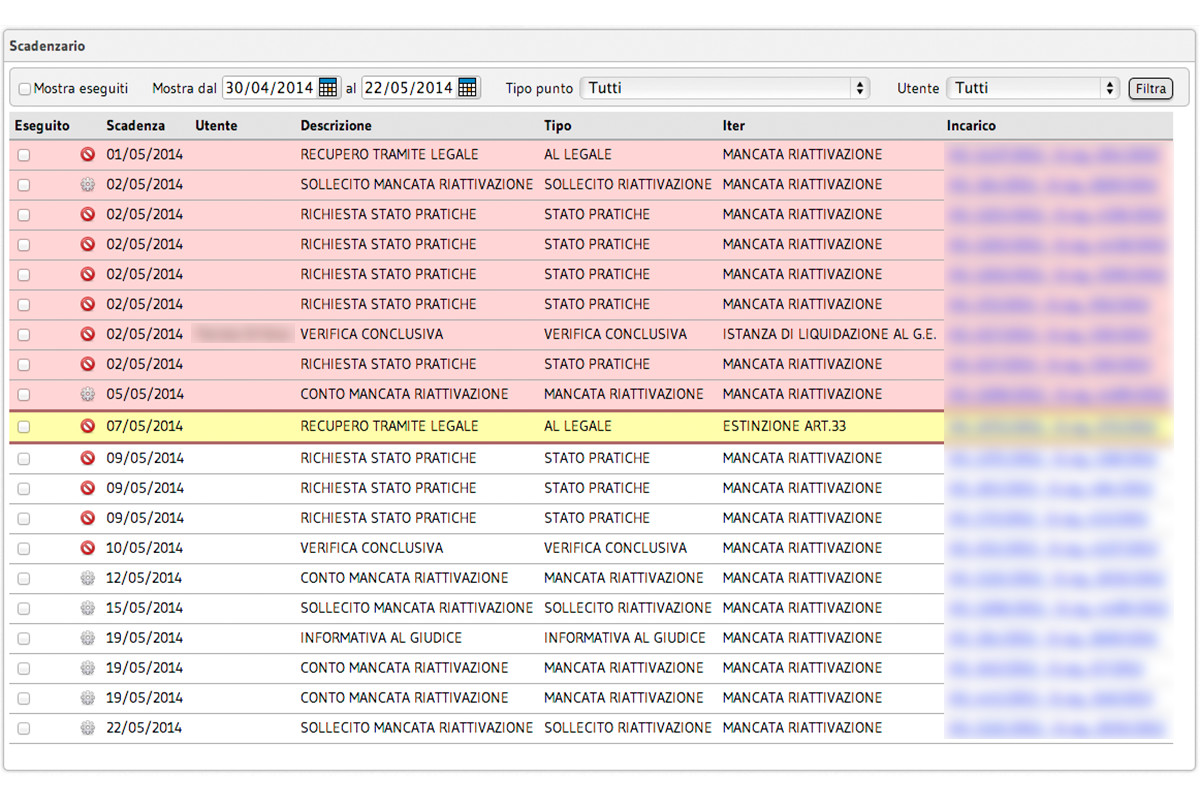
Task: Click the Filtra button
Action: [1151, 89]
